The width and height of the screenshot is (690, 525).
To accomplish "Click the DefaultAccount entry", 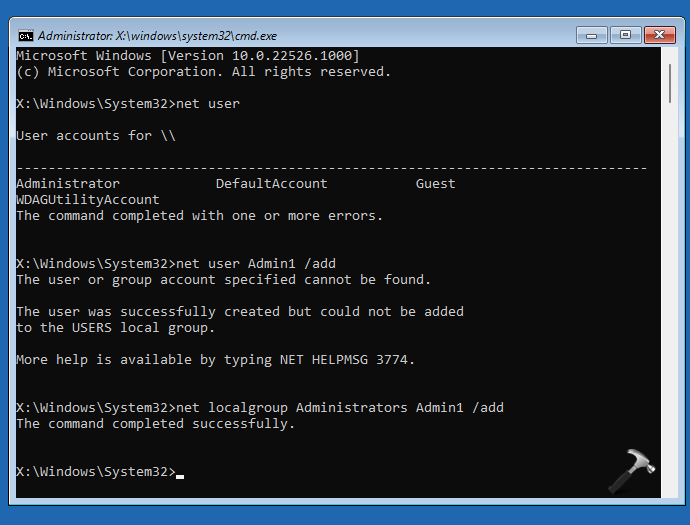I will click(271, 184).
